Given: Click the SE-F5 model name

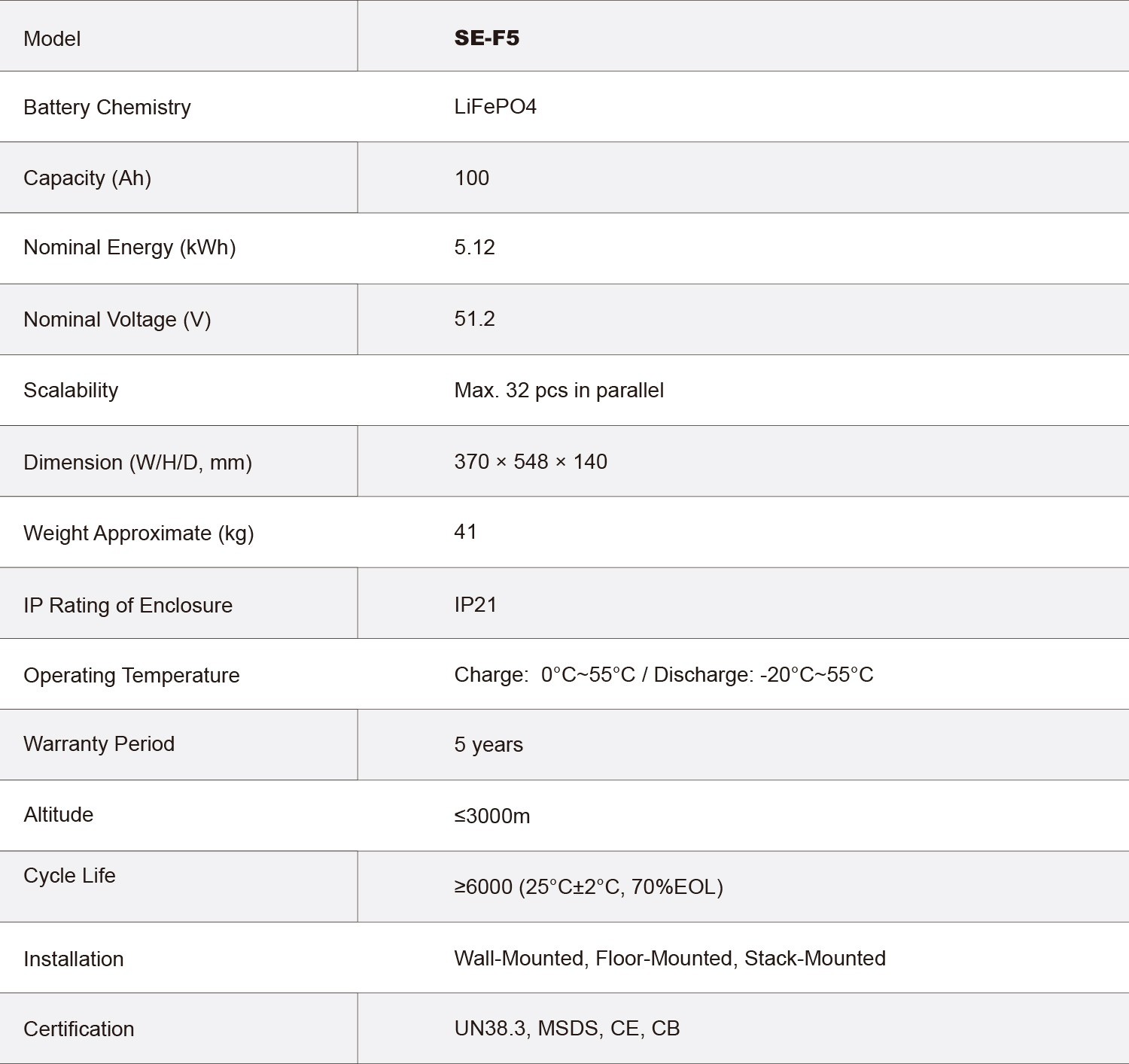Looking at the screenshot, I should click(x=486, y=38).
